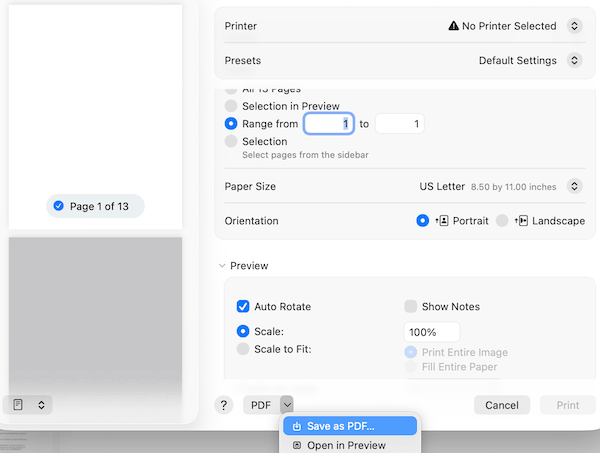Click 'Select pages from the sidebar' hint
The width and height of the screenshot is (600, 453).
click(305, 155)
